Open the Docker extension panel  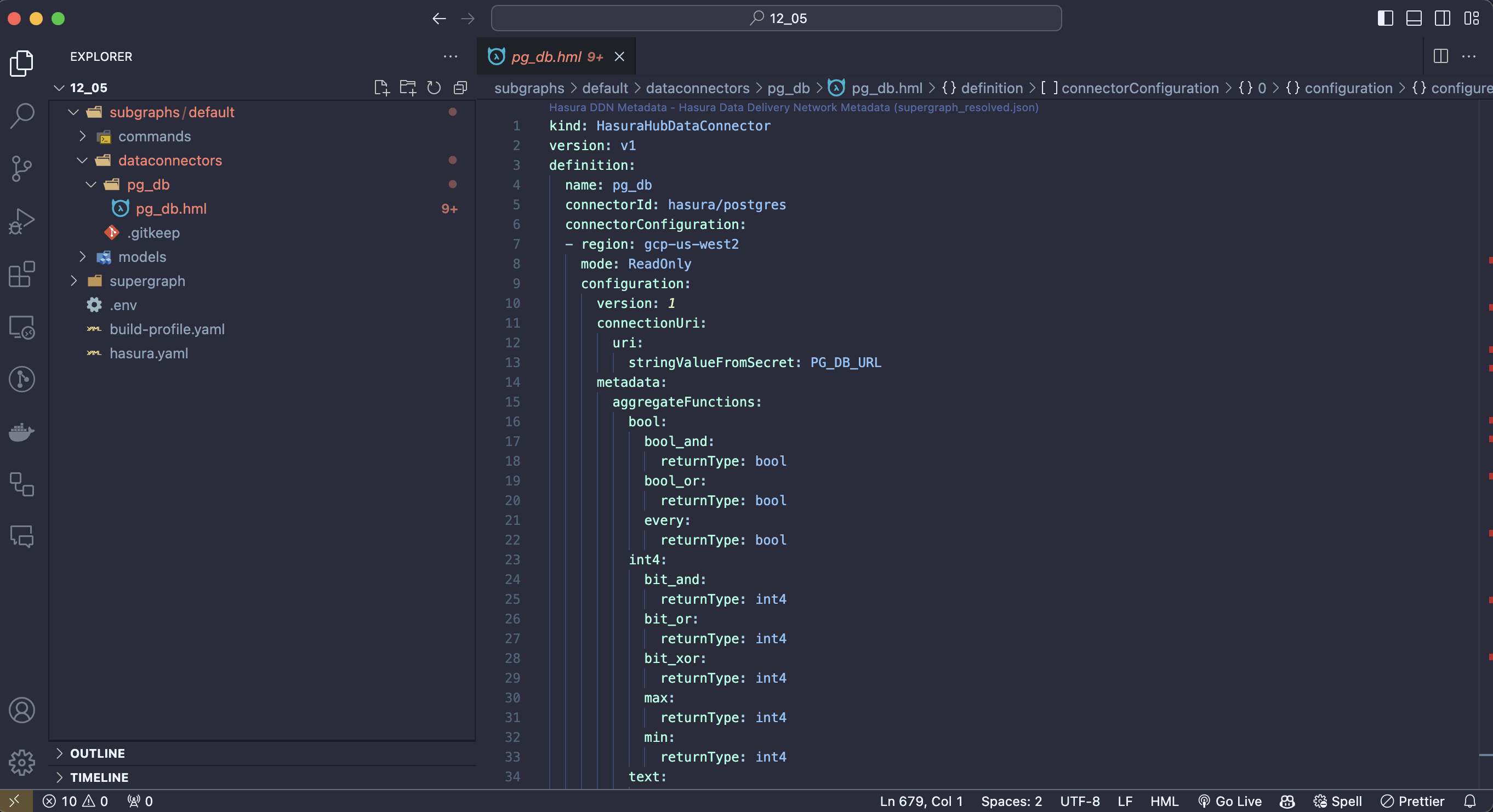(21, 432)
